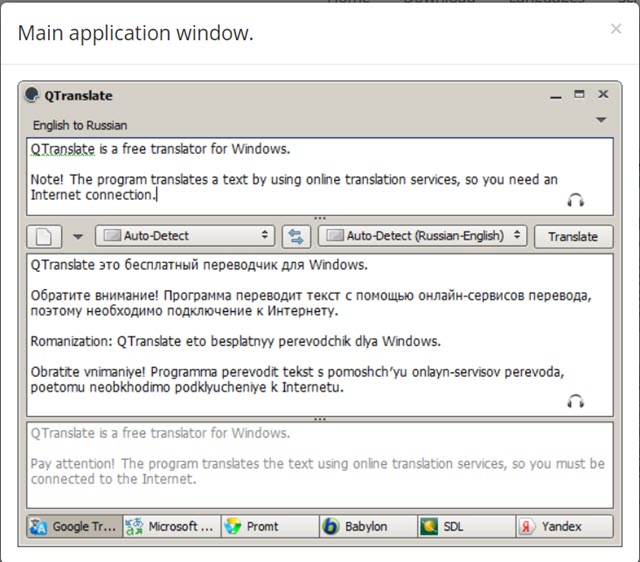The image size is (640, 562).
Task: Switch to Yandex translation service
Action: (x=565, y=526)
